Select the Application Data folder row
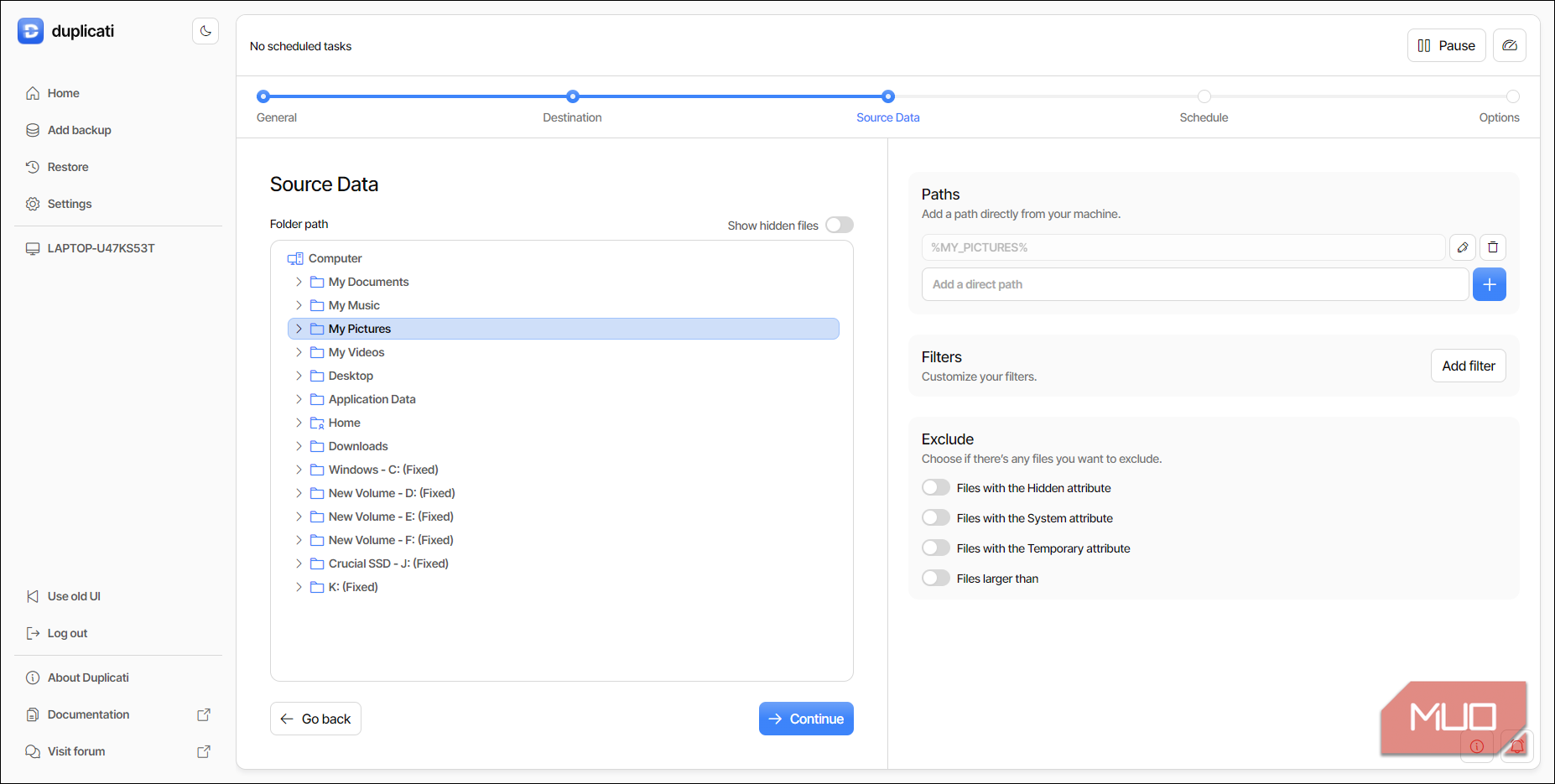This screenshot has width=1555, height=784. tap(563, 399)
